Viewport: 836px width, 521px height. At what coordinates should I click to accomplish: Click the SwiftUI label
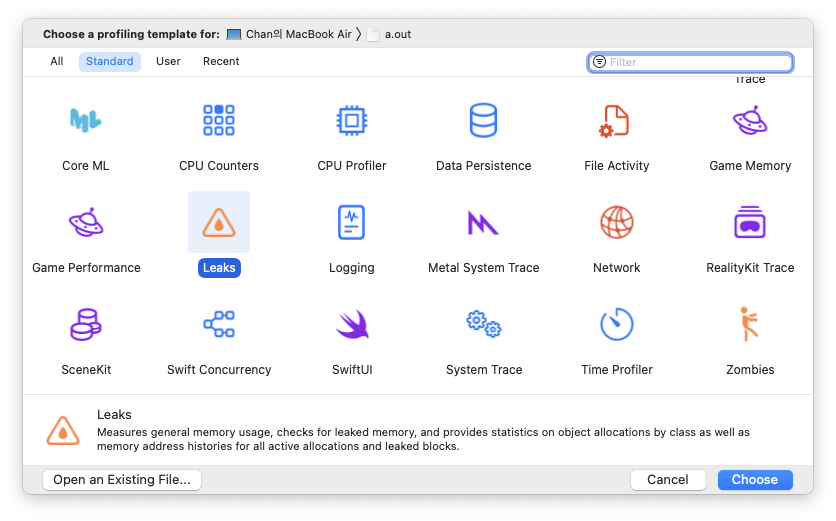[352, 370]
